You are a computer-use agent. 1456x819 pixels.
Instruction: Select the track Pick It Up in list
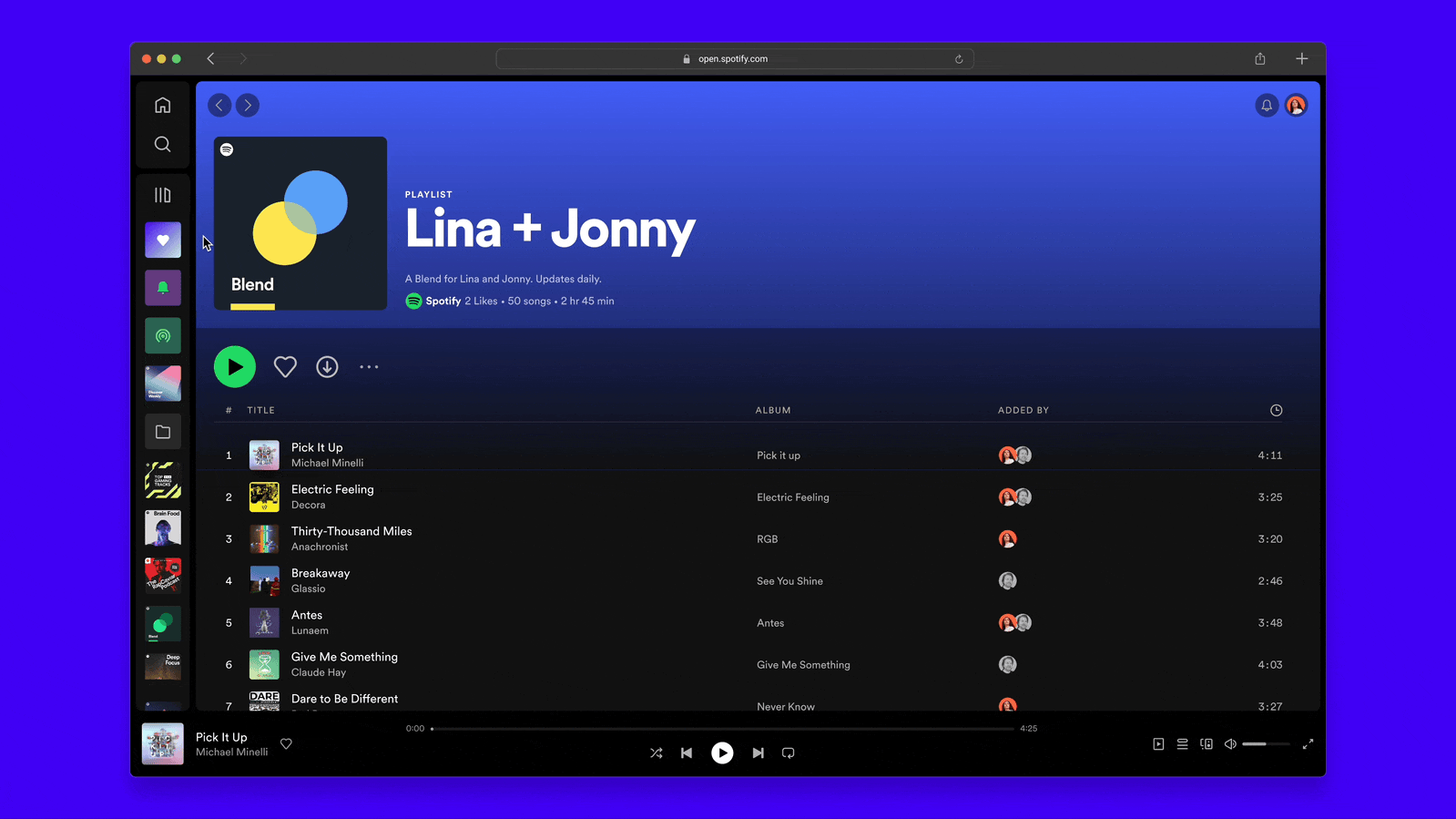tap(317, 447)
